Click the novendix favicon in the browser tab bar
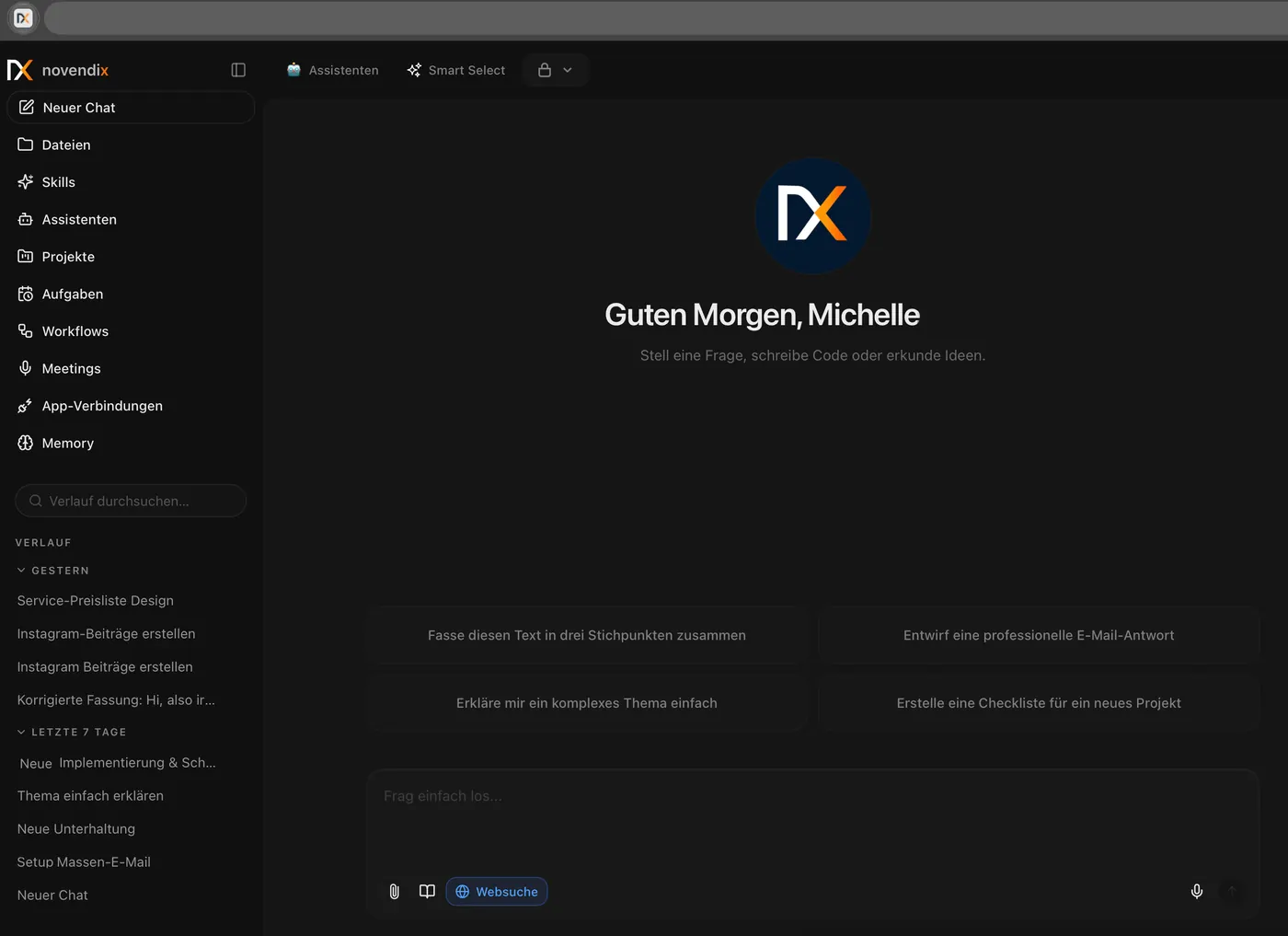Viewport: 1288px width, 936px height. click(23, 18)
